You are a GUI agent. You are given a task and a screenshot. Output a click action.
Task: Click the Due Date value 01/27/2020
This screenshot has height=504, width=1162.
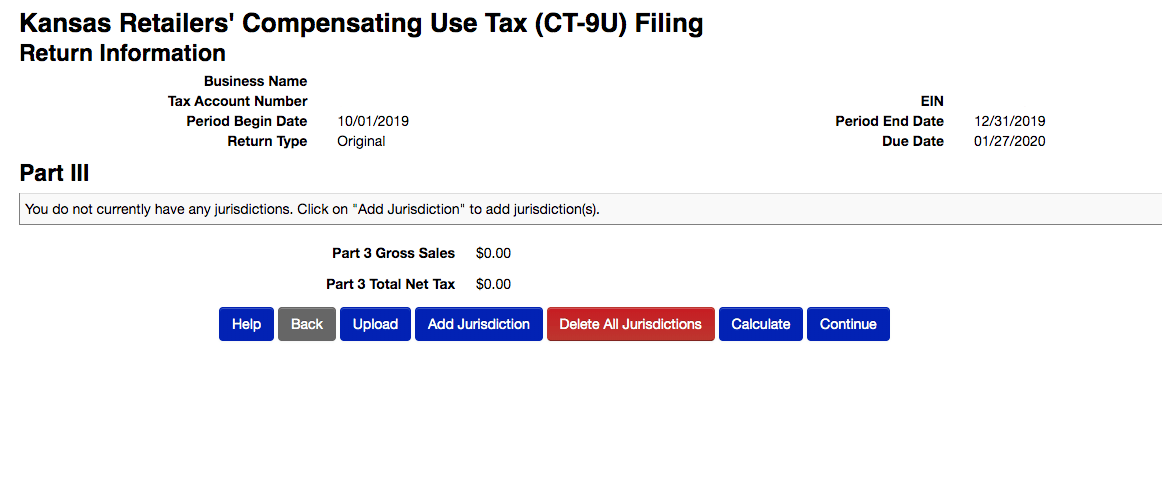(x=1009, y=142)
